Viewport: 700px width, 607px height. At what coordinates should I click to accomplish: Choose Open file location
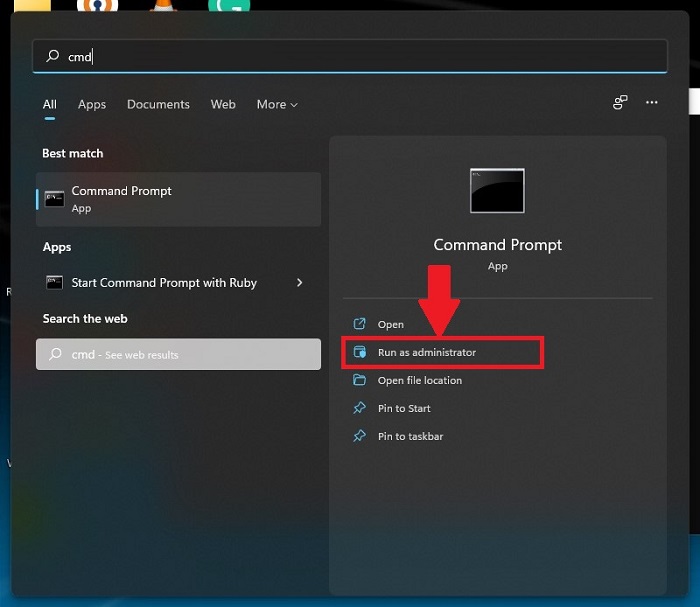pyautogui.click(x=420, y=380)
